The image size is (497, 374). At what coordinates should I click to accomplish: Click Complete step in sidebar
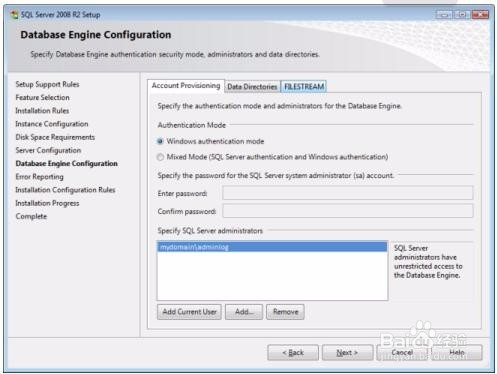click(x=31, y=216)
